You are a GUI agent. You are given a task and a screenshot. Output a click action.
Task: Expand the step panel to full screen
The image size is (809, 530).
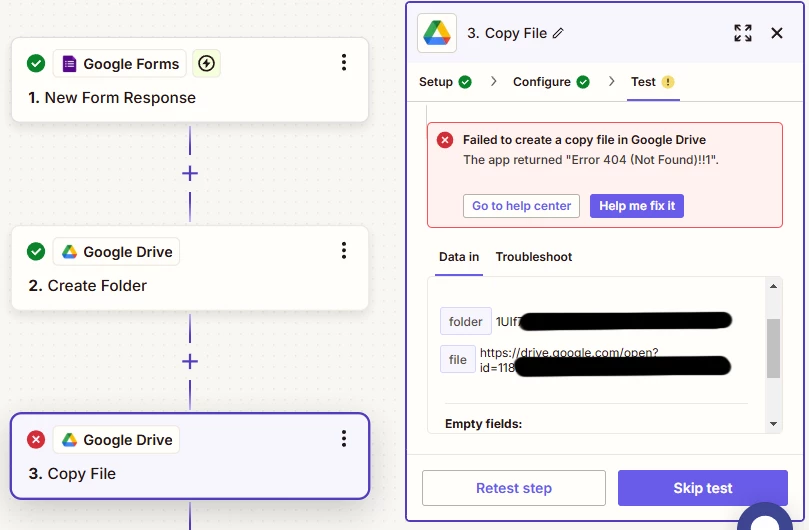pos(743,33)
